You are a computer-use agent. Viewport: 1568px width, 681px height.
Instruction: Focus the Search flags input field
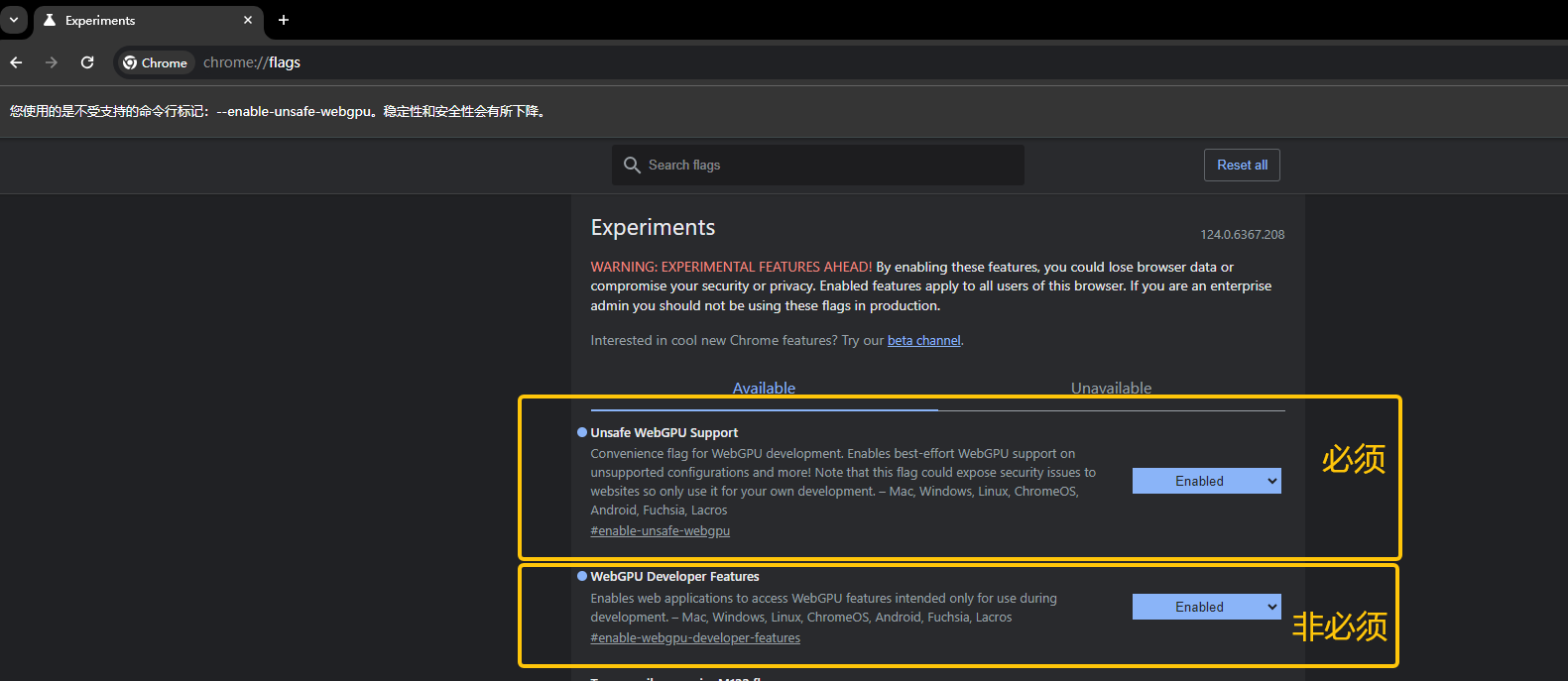tap(828, 165)
